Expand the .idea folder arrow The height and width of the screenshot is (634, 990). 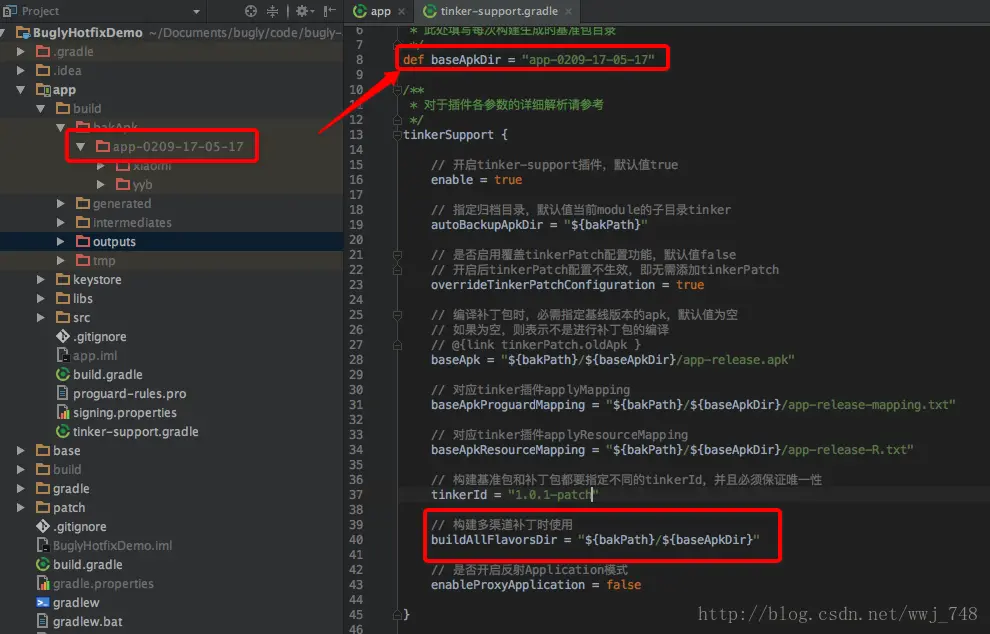point(21,70)
